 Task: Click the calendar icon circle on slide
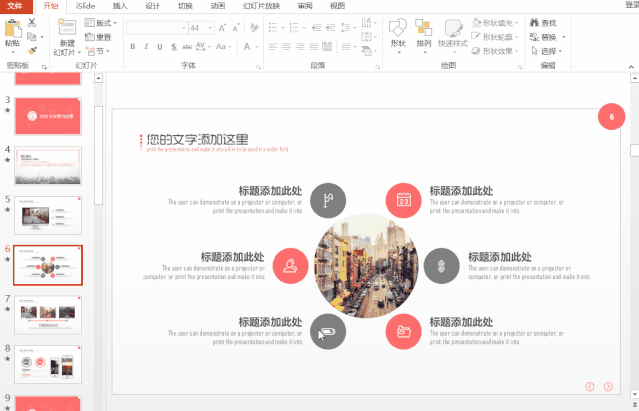click(403, 200)
